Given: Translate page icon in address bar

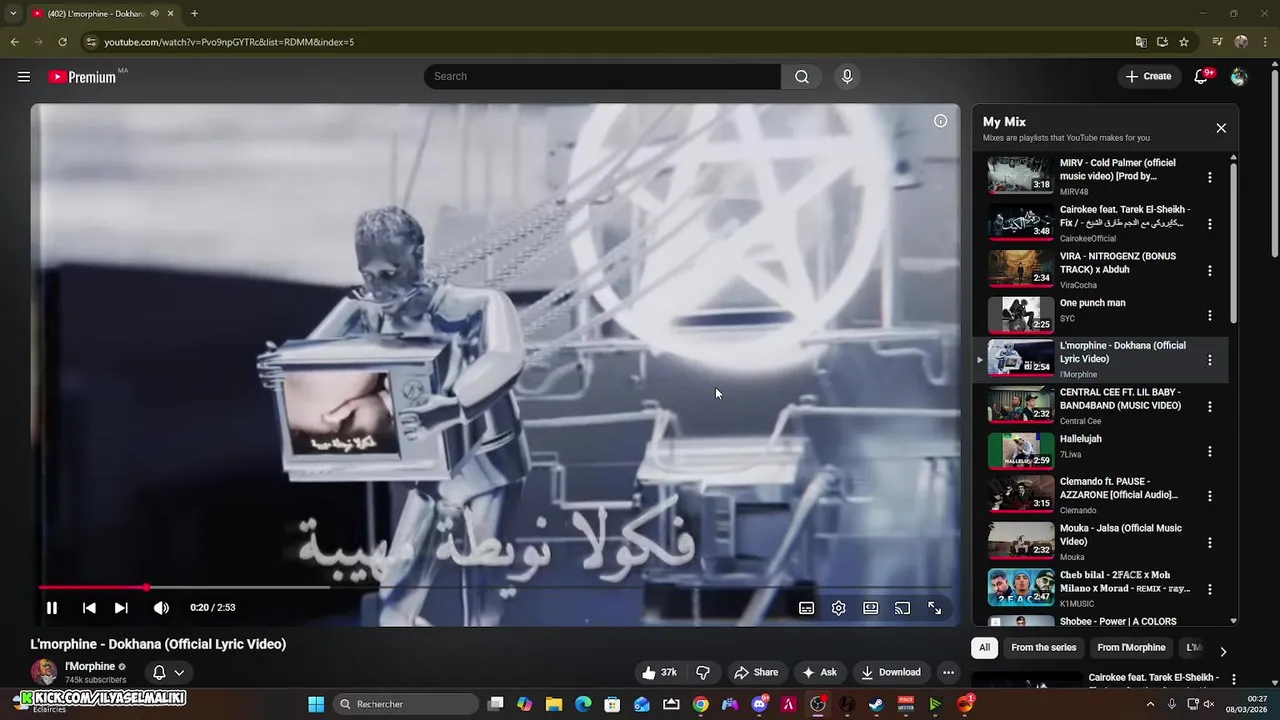Looking at the screenshot, I should pyautogui.click(x=1140, y=42).
